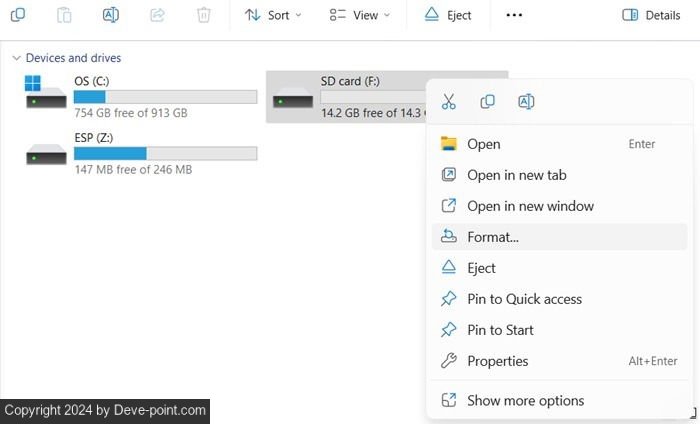This screenshot has width=700, height=424.
Task: Click the Share icon in toolbar
Action: pos(157,15)
